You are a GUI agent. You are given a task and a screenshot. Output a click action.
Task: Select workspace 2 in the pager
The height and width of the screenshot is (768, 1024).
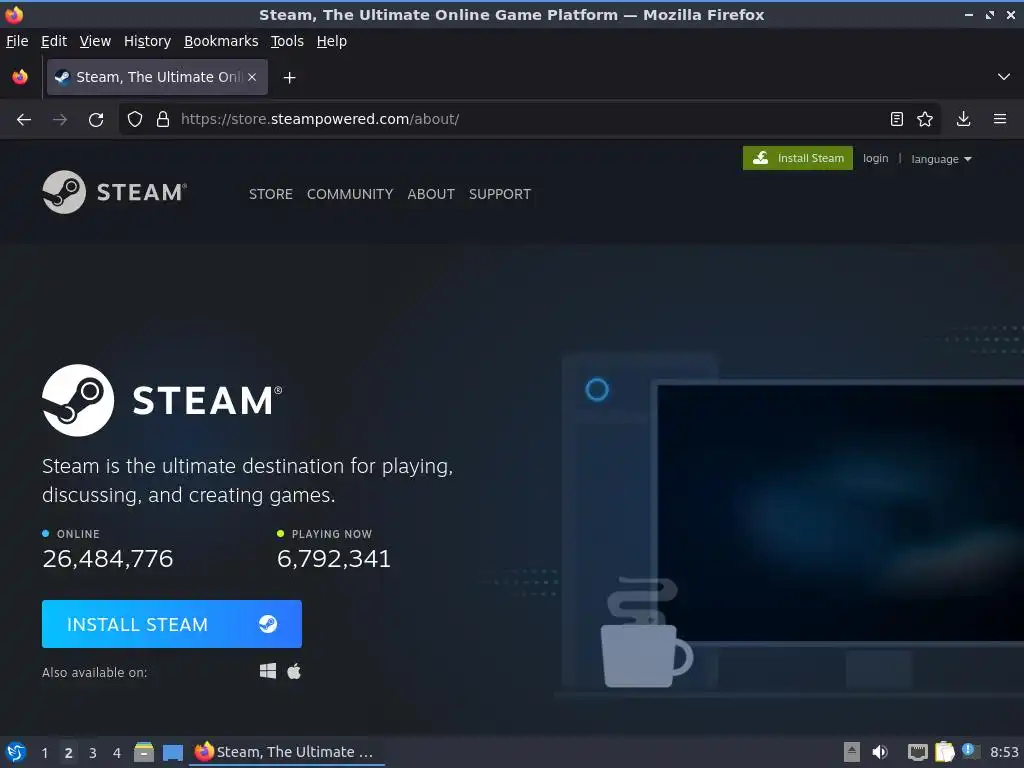click(69, 752)
